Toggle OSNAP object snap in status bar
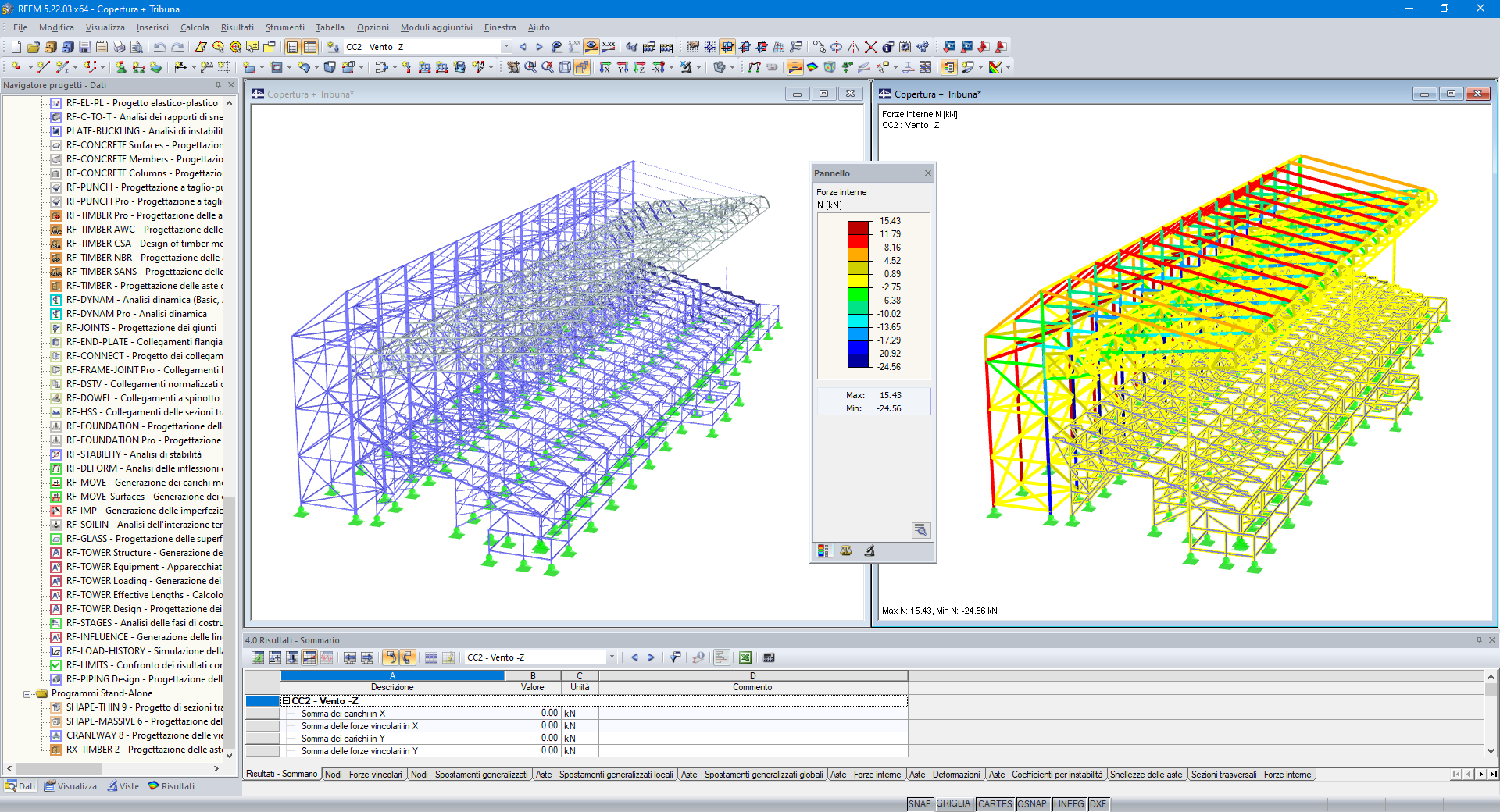The image size is (1500, 812). (x=1032, y=804)
